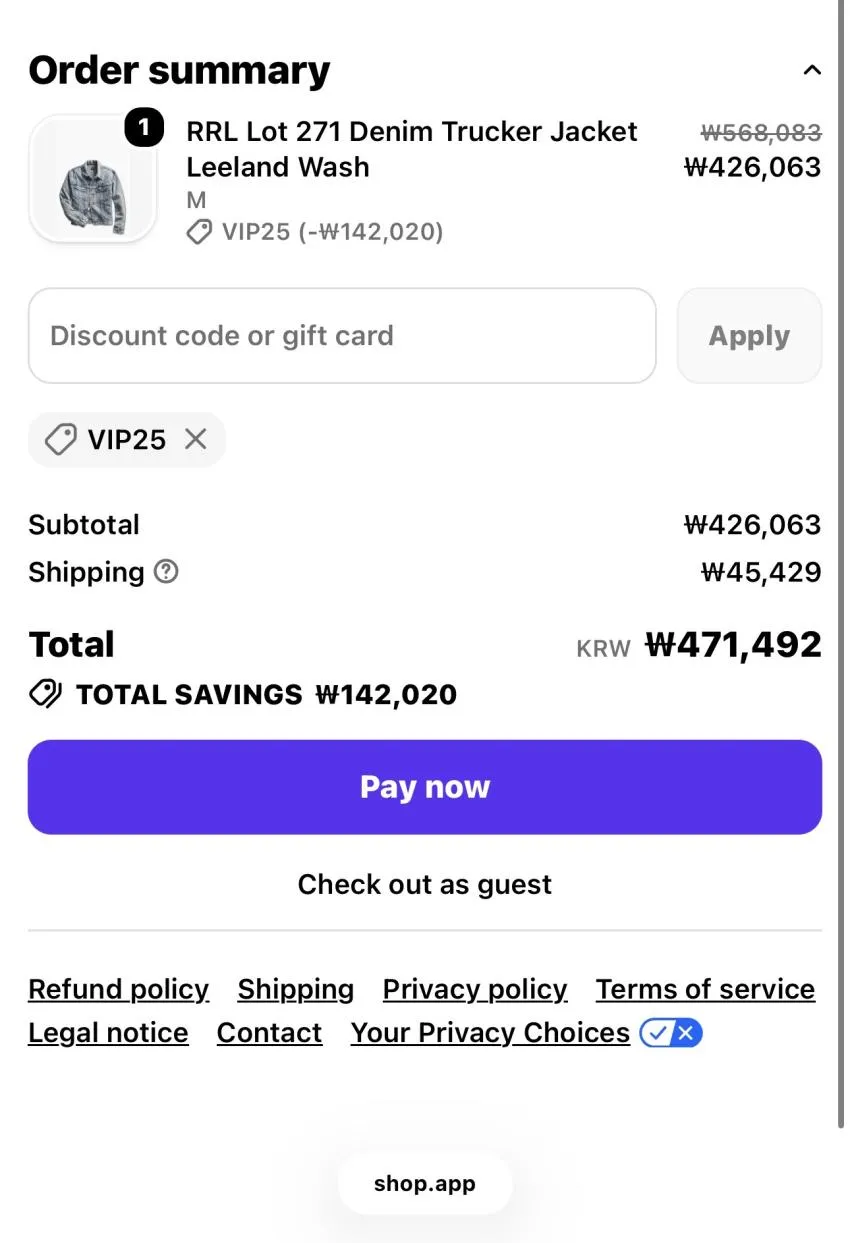The width and height of the screenshot is (850, 1243).
Task: Open the Refund policy link
Action: pos(118,990)
